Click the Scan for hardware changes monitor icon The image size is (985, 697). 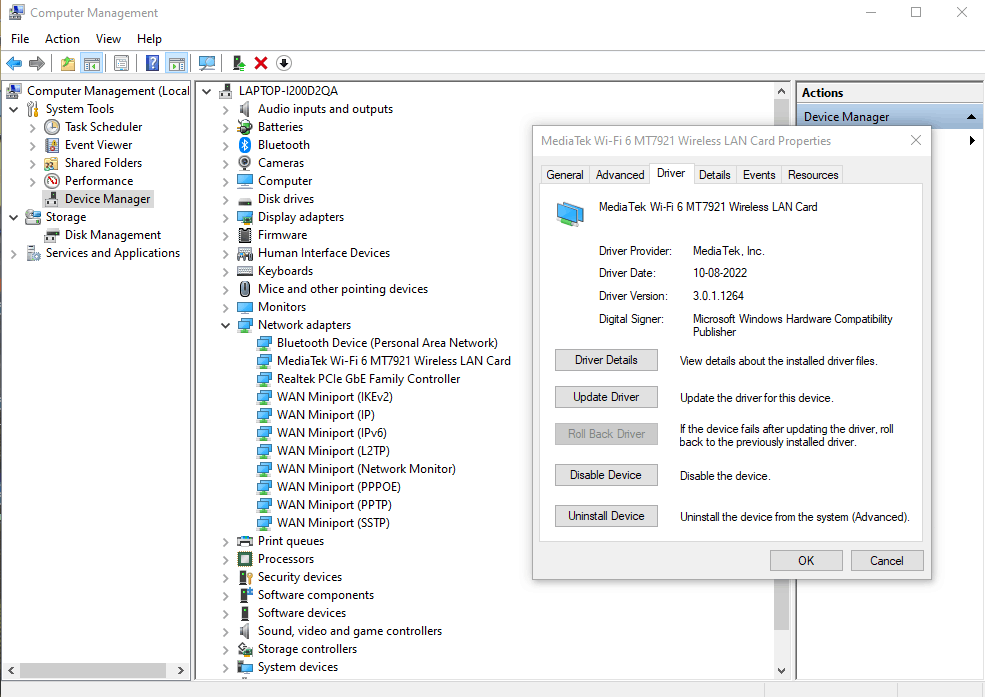207,63
